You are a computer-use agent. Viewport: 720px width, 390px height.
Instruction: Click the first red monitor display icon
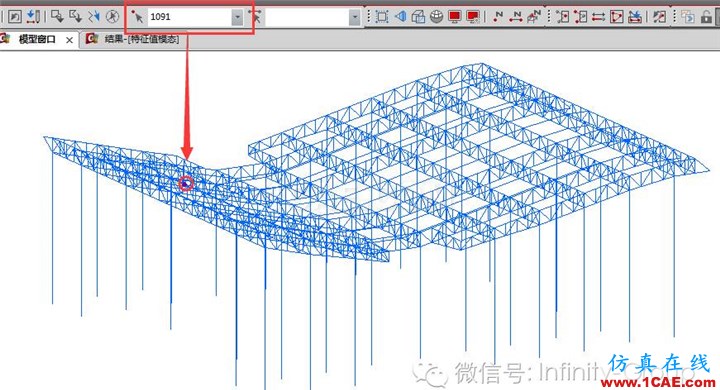click(455, 17)
